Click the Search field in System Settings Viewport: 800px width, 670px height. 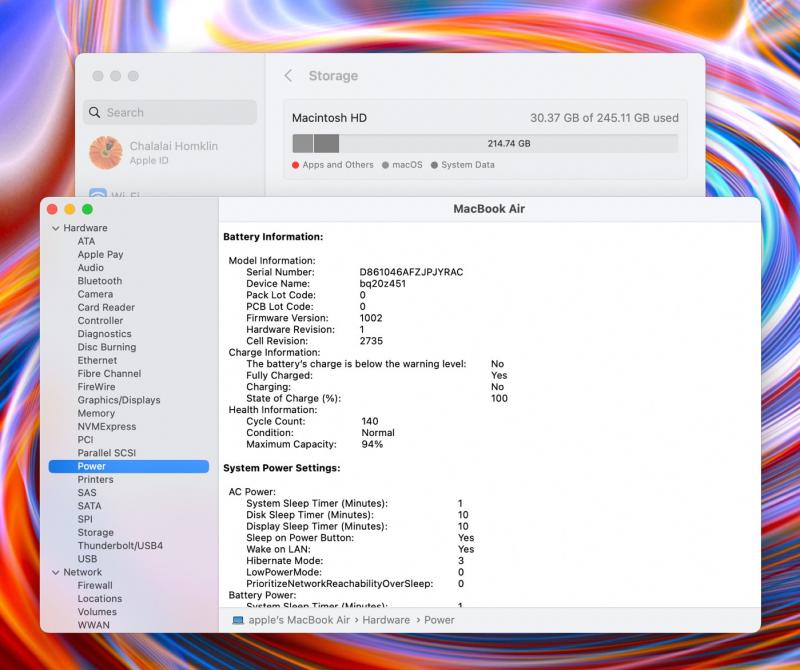pyautogui.click(x=170, y=112)
